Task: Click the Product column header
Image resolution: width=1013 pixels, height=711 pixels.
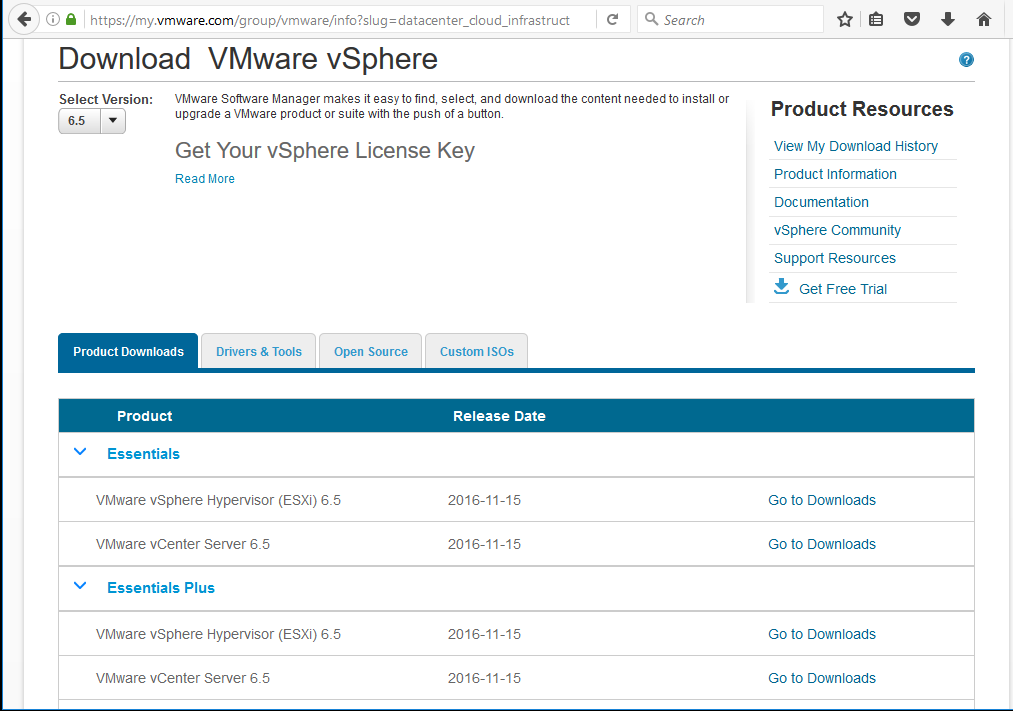Action: [145, 416]
